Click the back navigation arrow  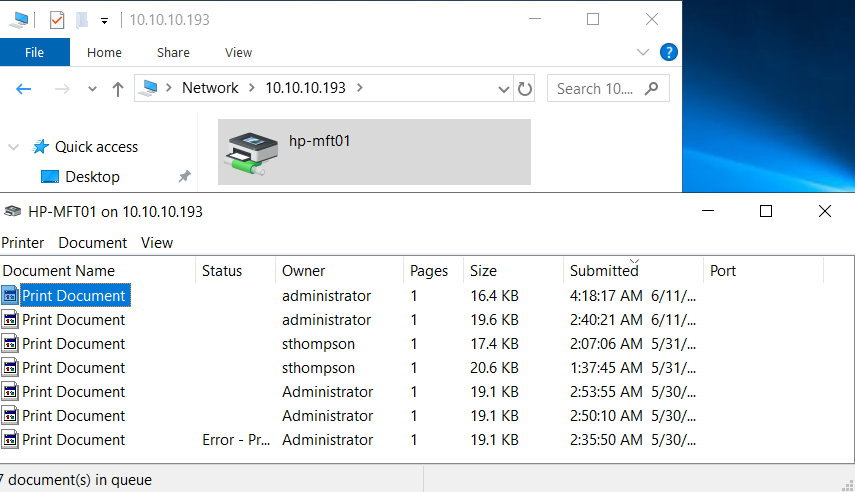point(23,89)
